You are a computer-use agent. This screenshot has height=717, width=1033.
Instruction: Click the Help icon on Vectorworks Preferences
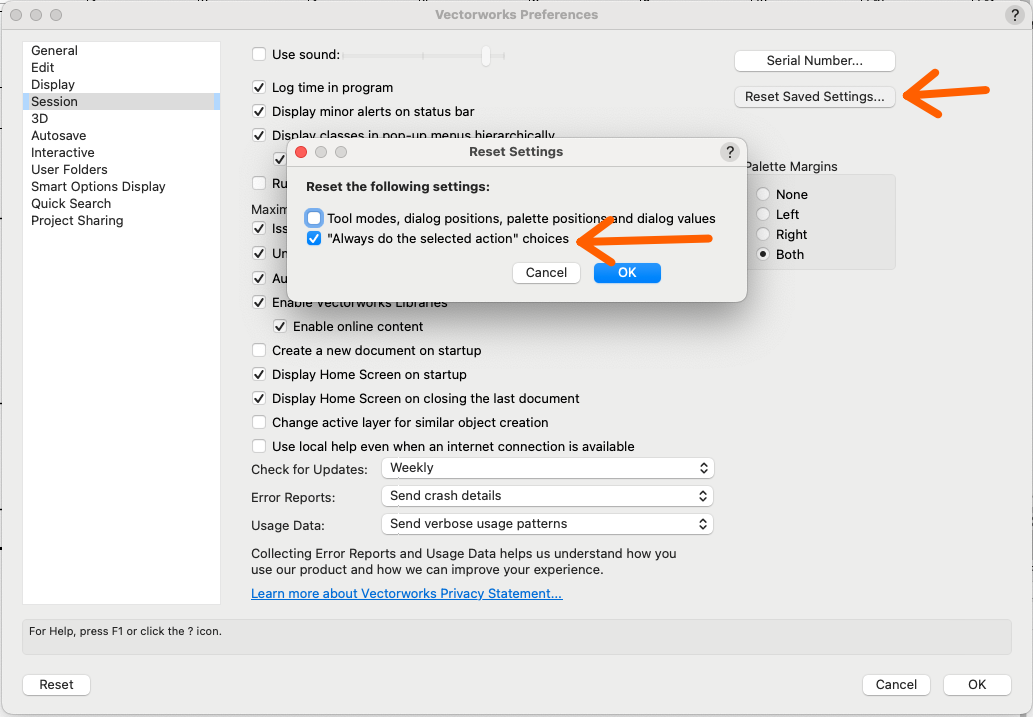tap(1013, 15)
